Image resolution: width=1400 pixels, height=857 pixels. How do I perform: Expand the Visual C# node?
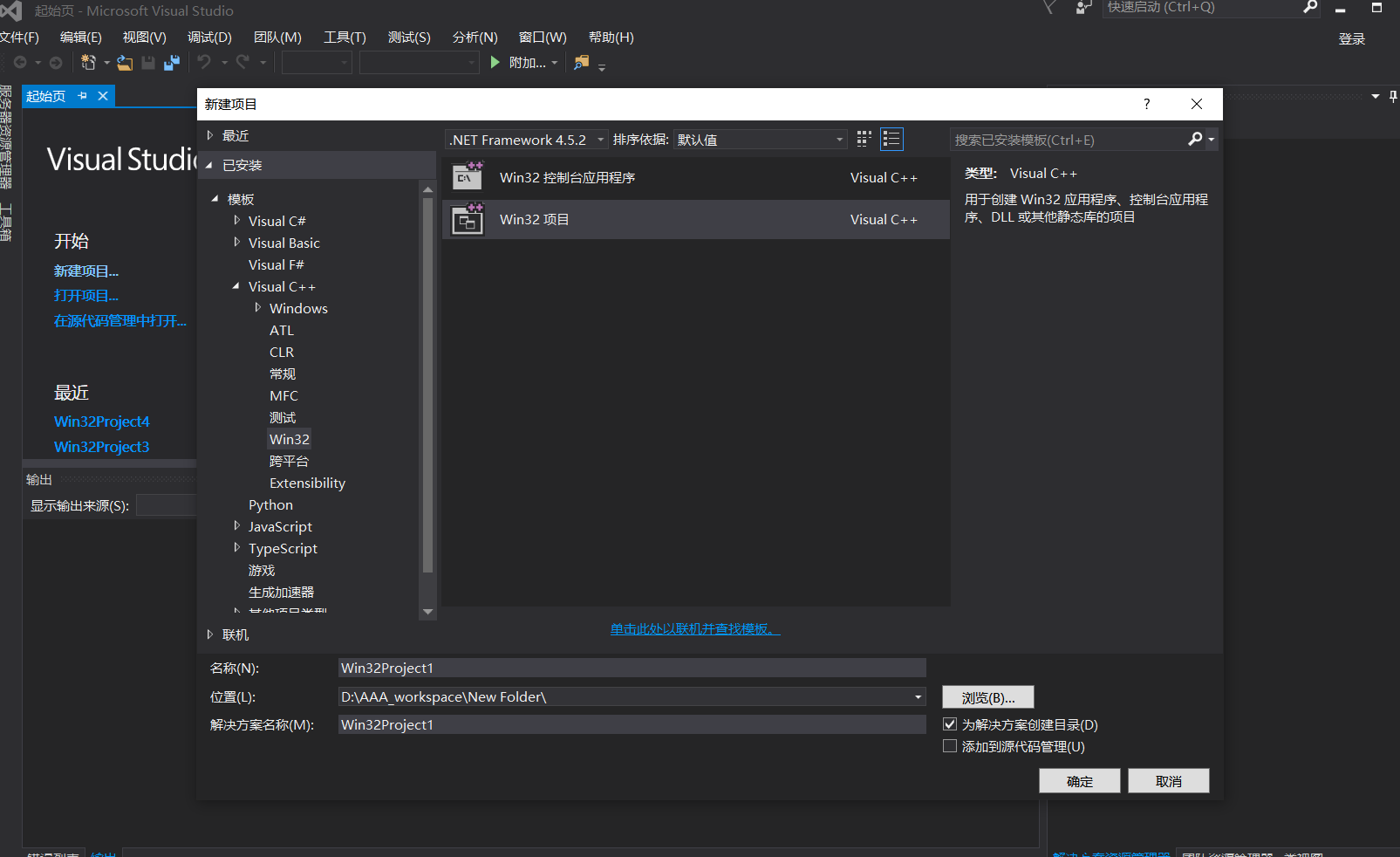click(236, 220)
